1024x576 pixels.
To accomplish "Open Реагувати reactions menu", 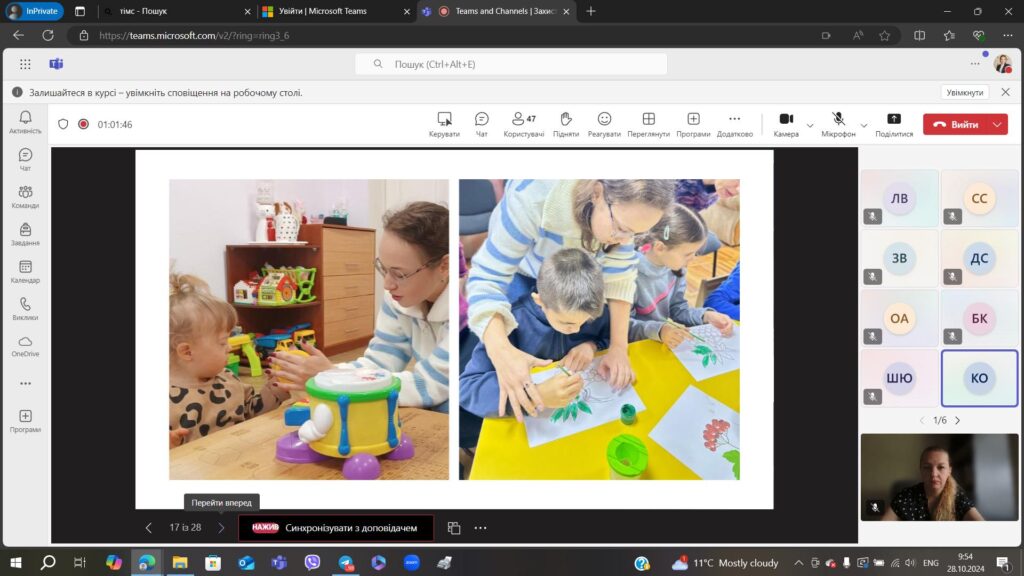I will pos(604,124).
